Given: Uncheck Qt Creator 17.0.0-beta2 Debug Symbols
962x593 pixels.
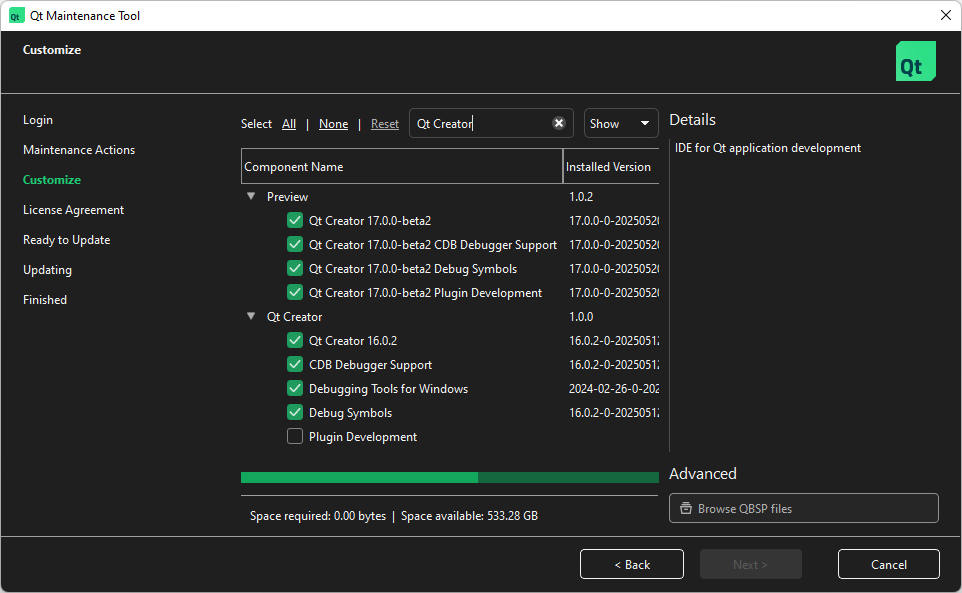Looking at the screenshot, I should [x=295, y=268].
